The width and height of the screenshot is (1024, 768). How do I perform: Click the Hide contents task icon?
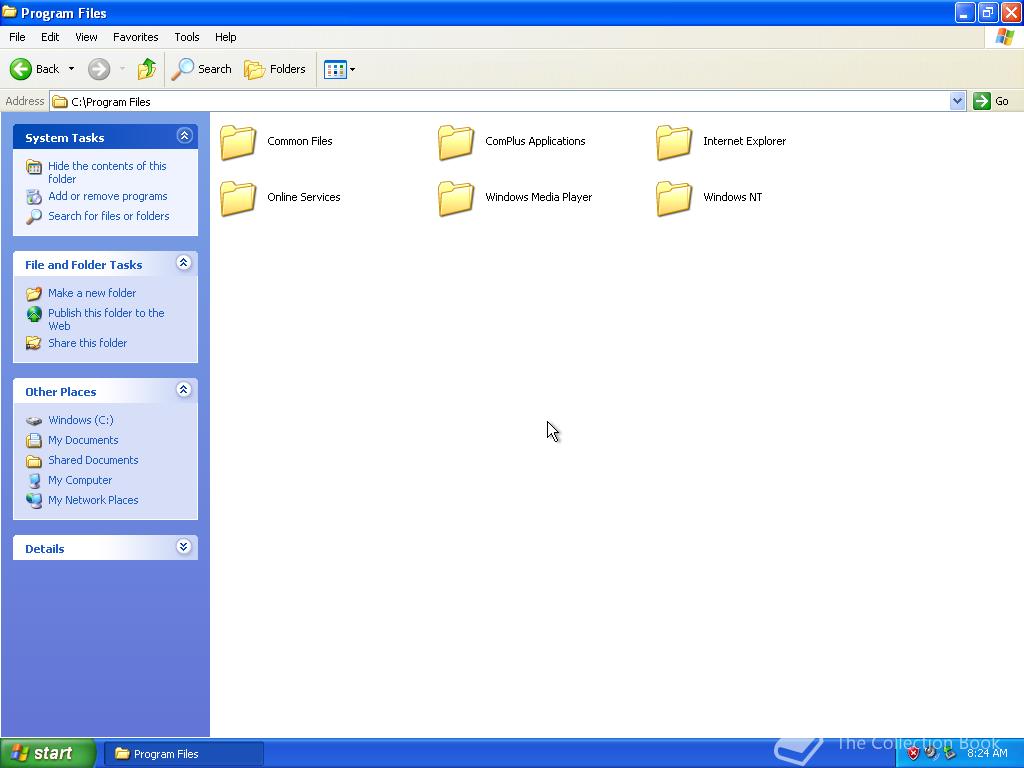click(x=34, y=167)
